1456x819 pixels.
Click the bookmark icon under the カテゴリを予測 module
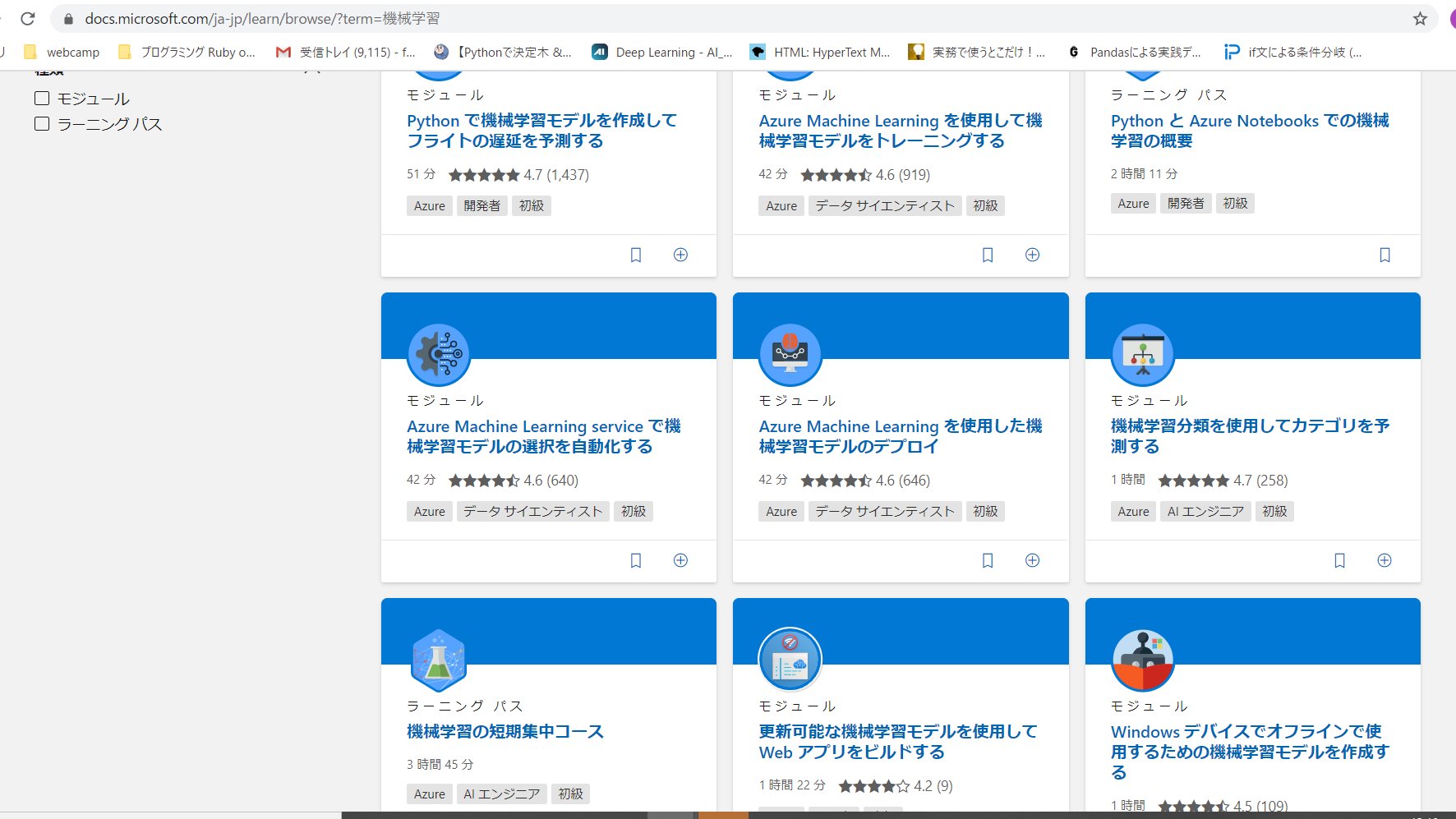pos(1339,560)
